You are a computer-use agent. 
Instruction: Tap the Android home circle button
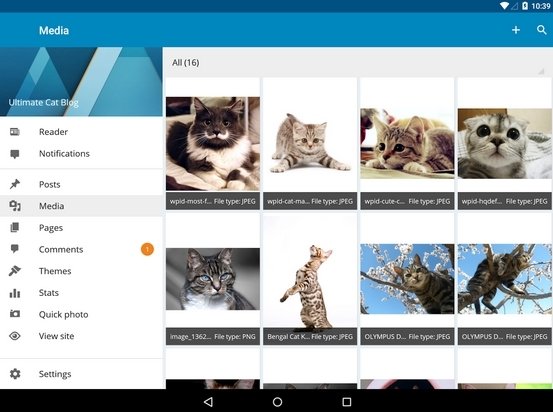tap(277, 401)
